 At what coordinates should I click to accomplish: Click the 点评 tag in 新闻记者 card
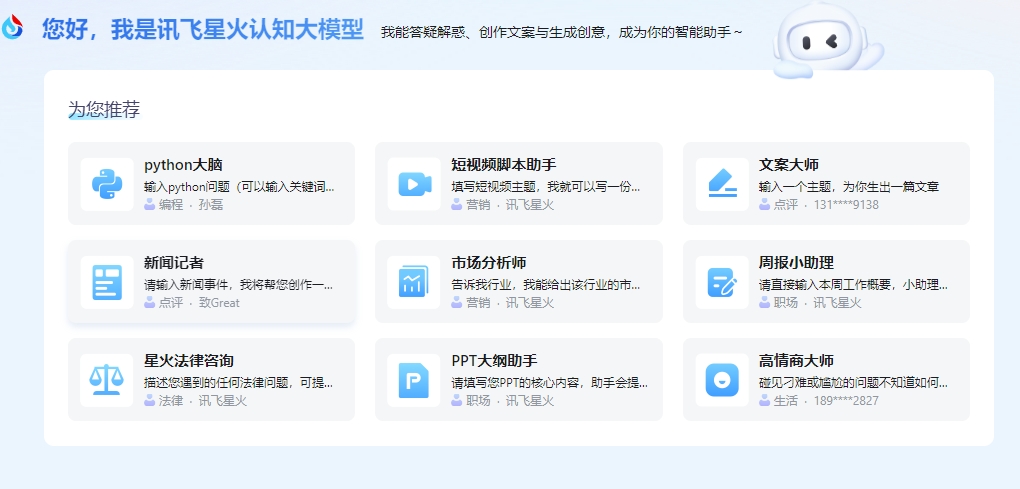pos(171,303)
